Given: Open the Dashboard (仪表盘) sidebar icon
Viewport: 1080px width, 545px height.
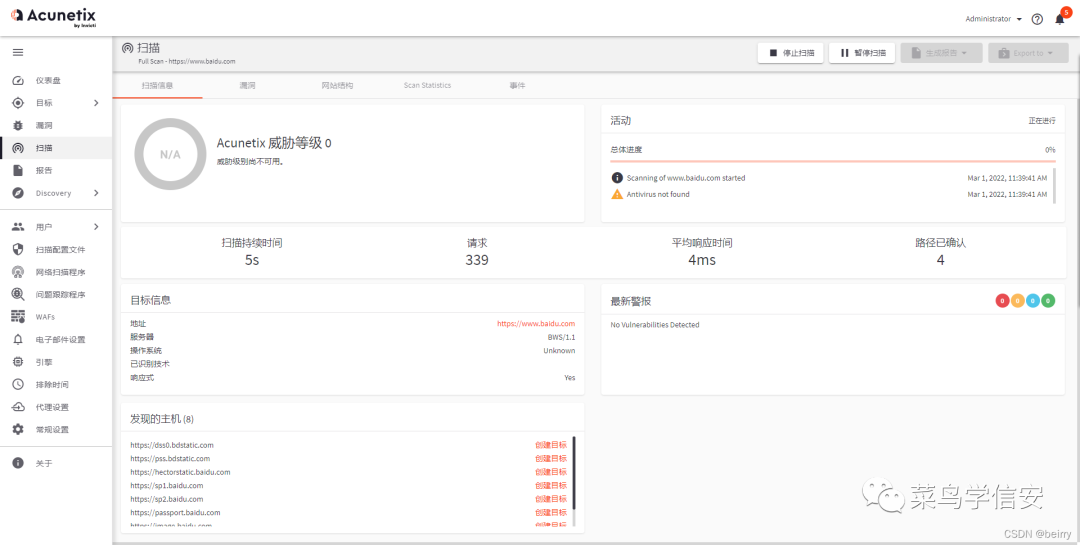Looking at the screenshot, I should [19, 81].
